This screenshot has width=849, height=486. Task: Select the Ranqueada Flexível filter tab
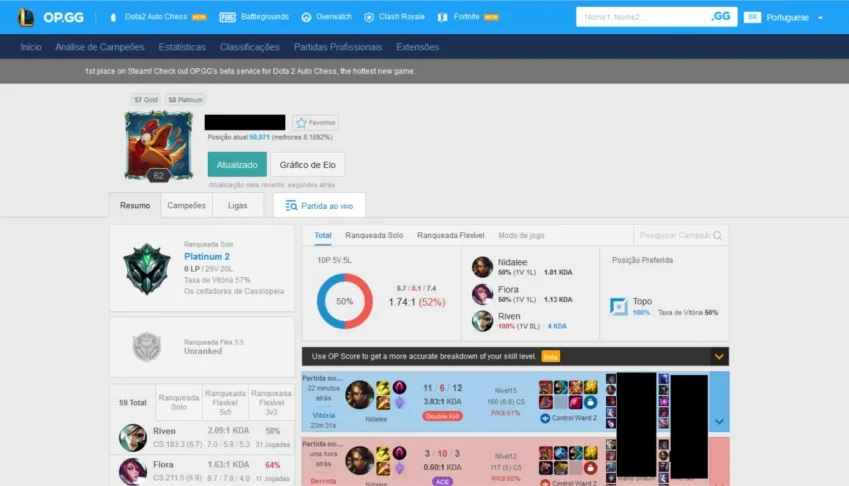450,235
